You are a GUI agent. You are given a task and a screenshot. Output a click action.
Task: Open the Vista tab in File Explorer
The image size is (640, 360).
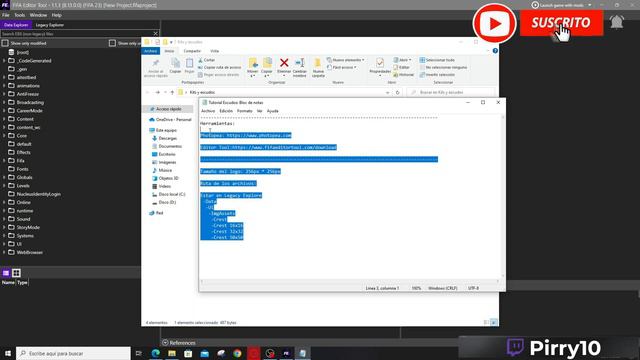215,51
